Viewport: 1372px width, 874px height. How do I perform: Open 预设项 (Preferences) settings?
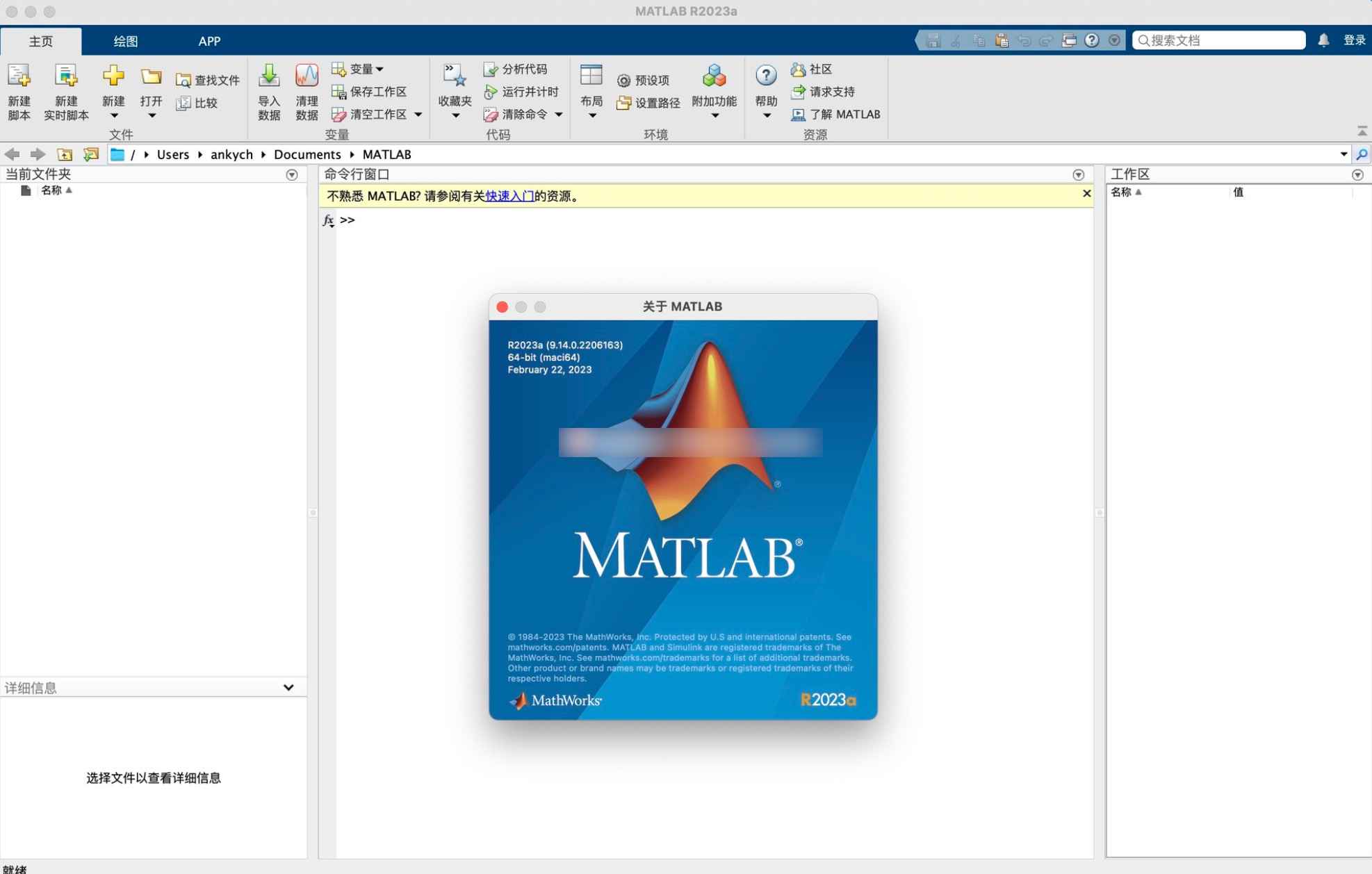pyautogui.click(x=645, y=80)
